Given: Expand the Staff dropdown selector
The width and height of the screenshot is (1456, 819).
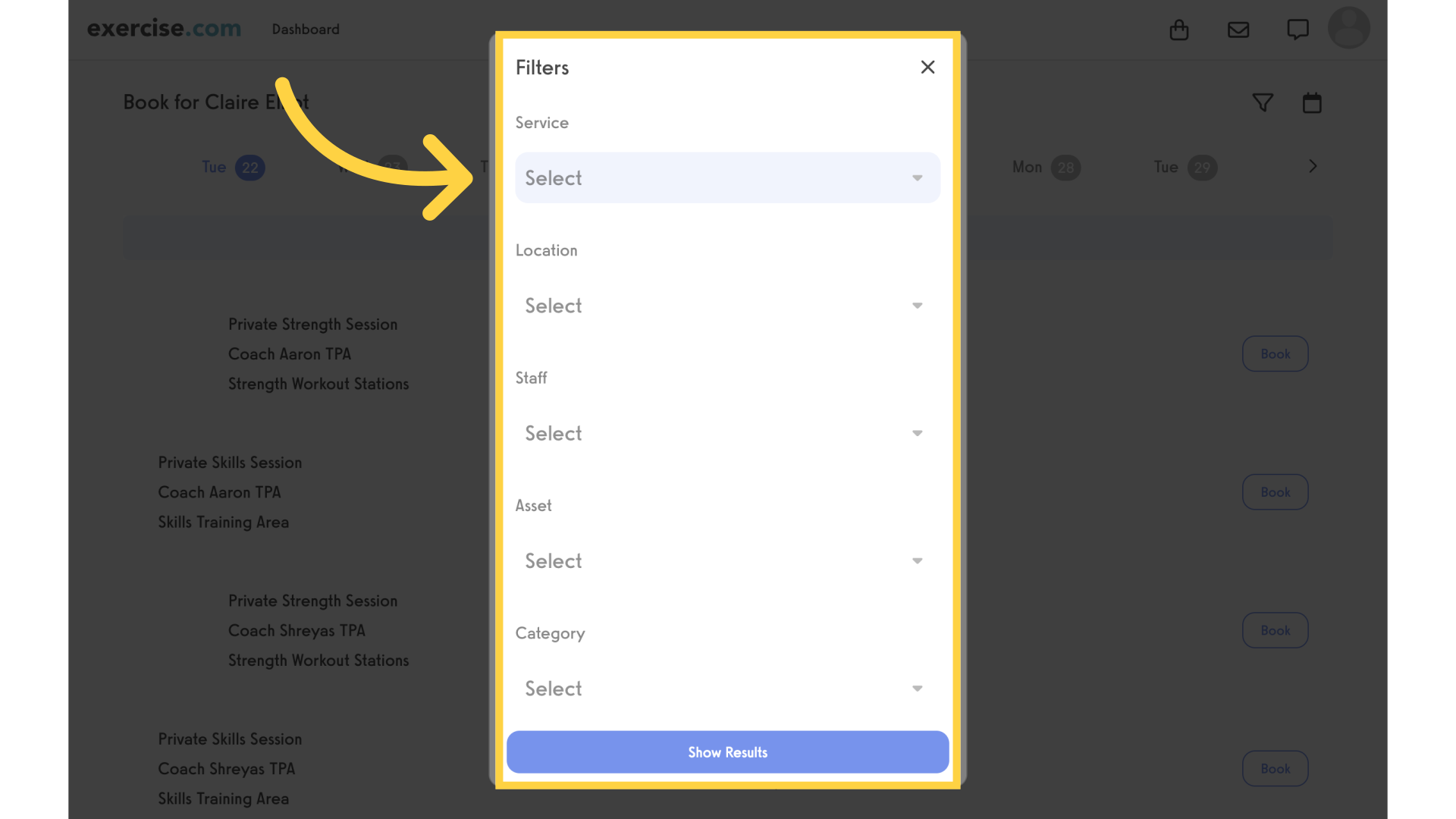Looking at the screenshot, I should (727, 433).
